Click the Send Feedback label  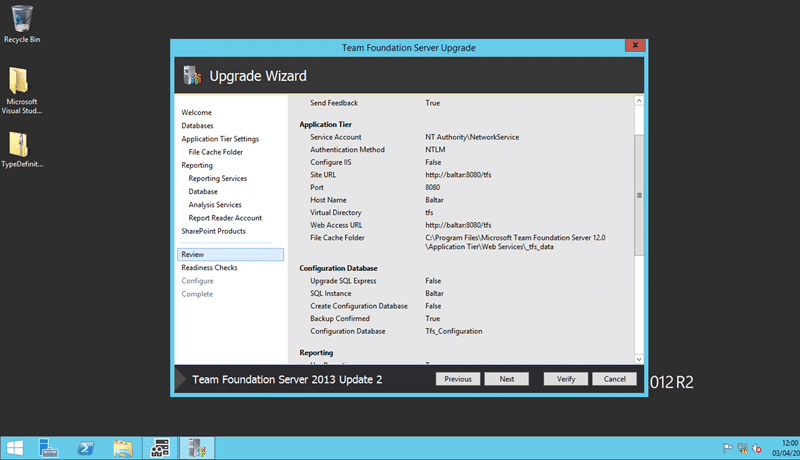(334, 103)
